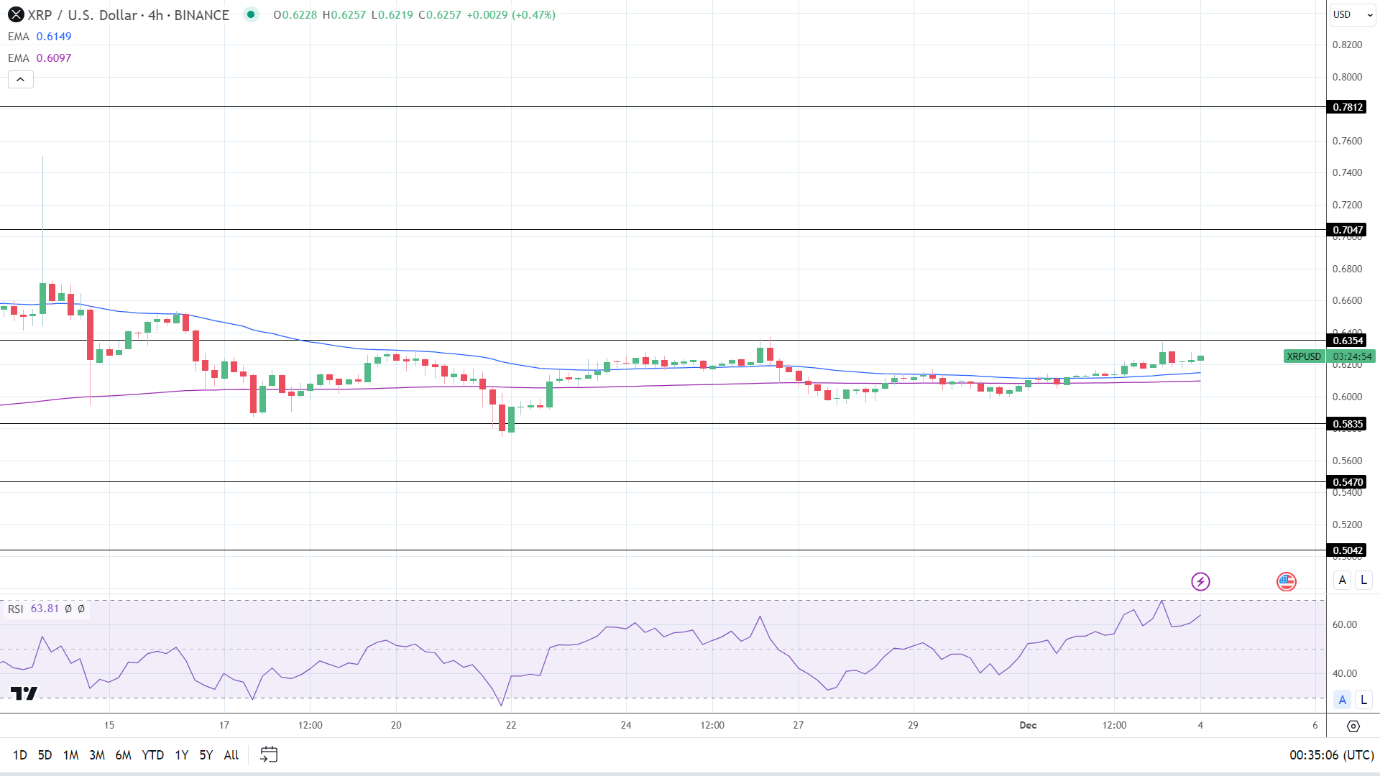Open chart settings via target icon

[1353, 726]
